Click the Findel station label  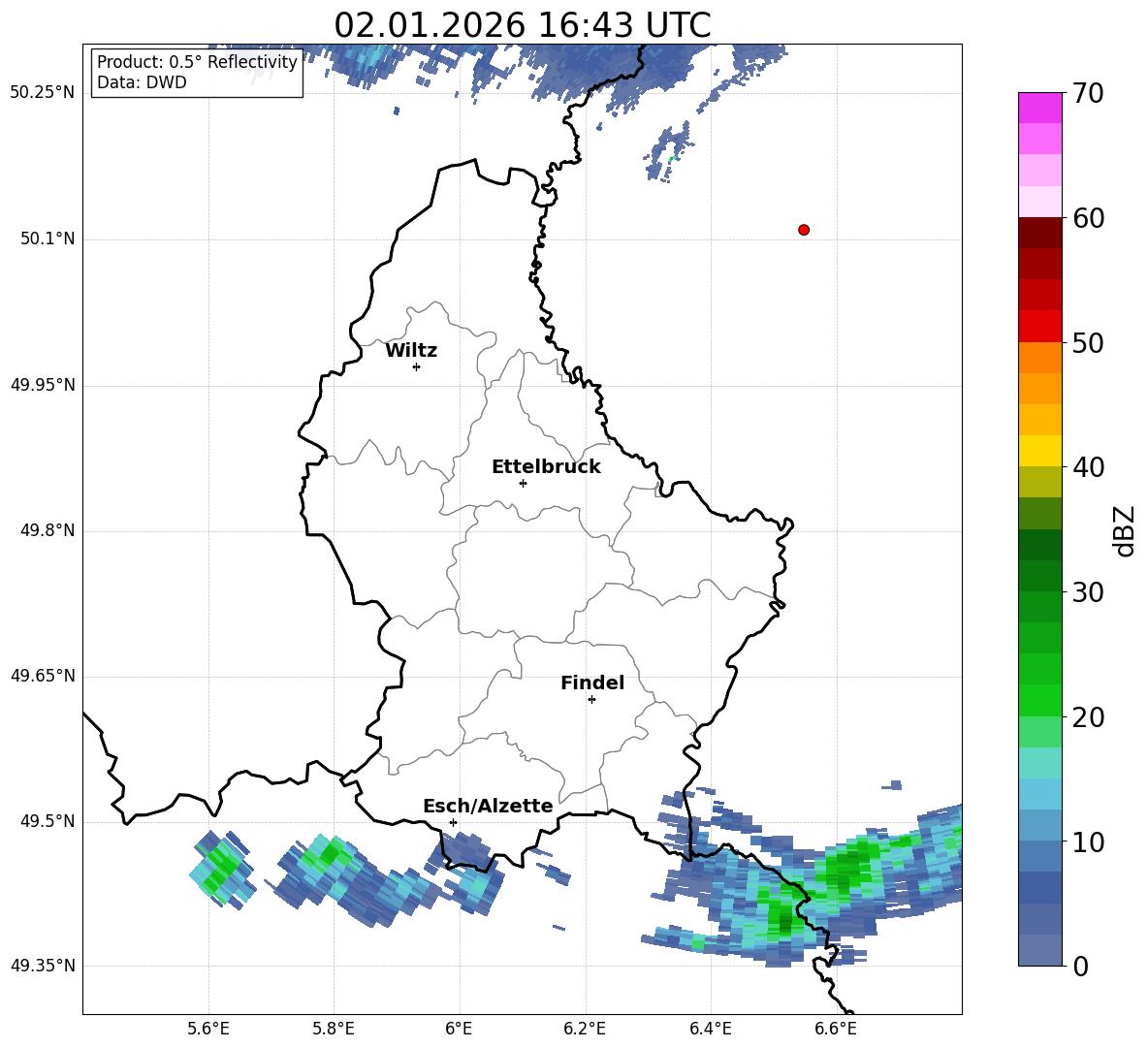[x=592, y=683]
